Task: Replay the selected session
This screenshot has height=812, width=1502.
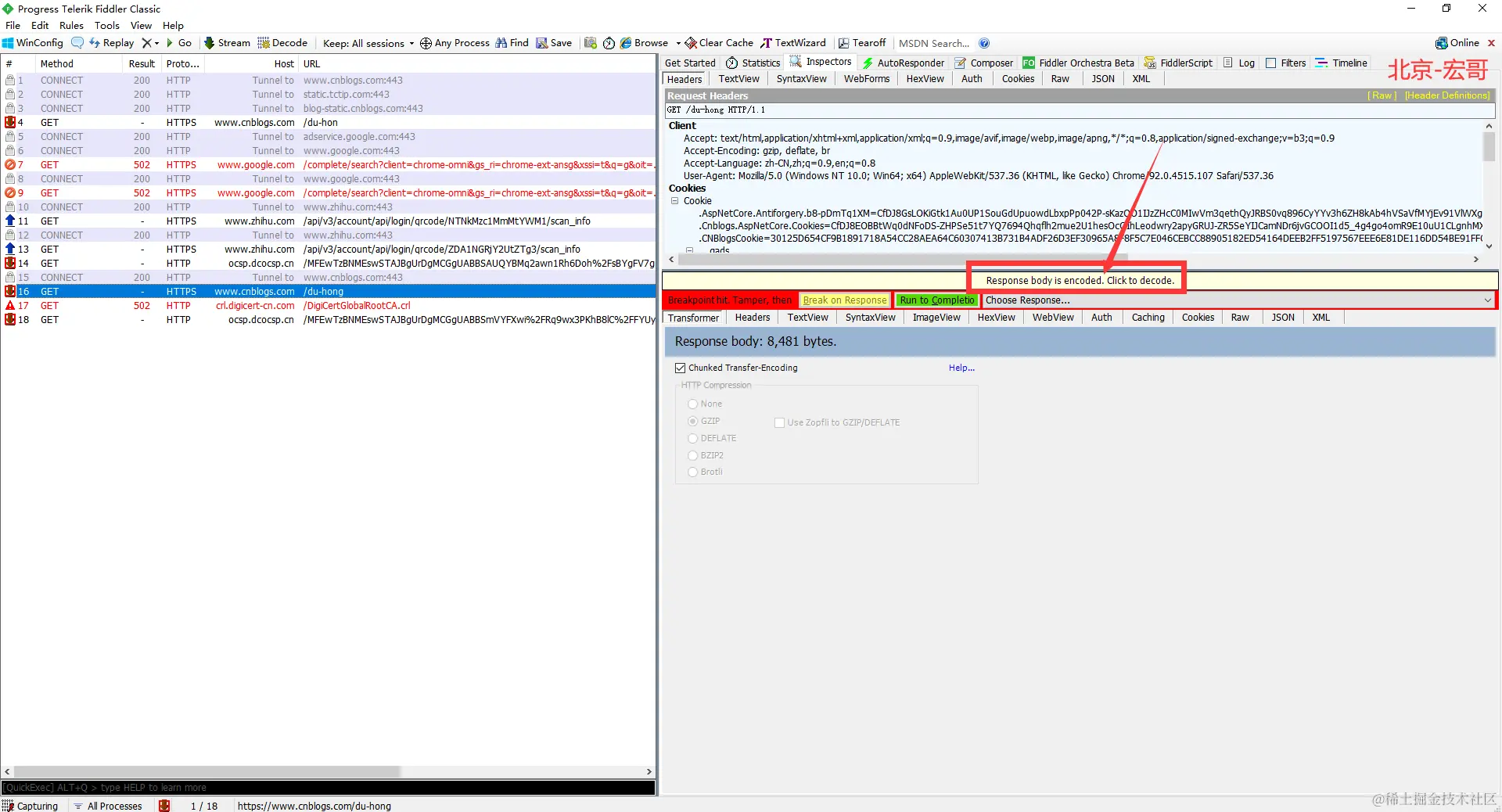Action: [x=112, y=43]
